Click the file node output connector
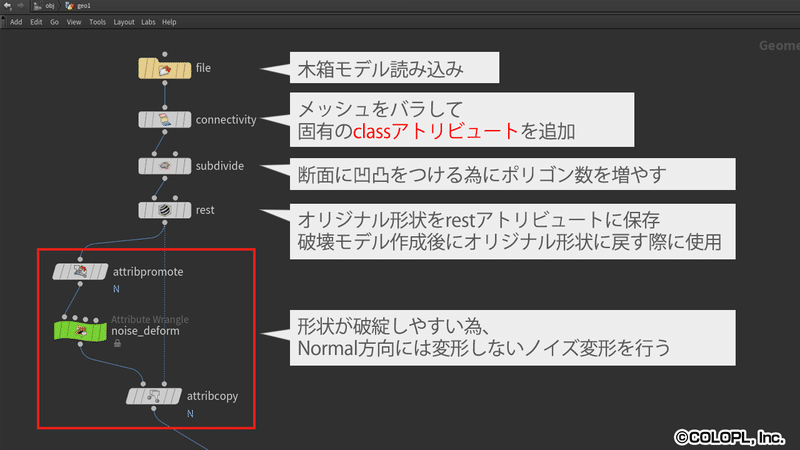 point(164,83)
